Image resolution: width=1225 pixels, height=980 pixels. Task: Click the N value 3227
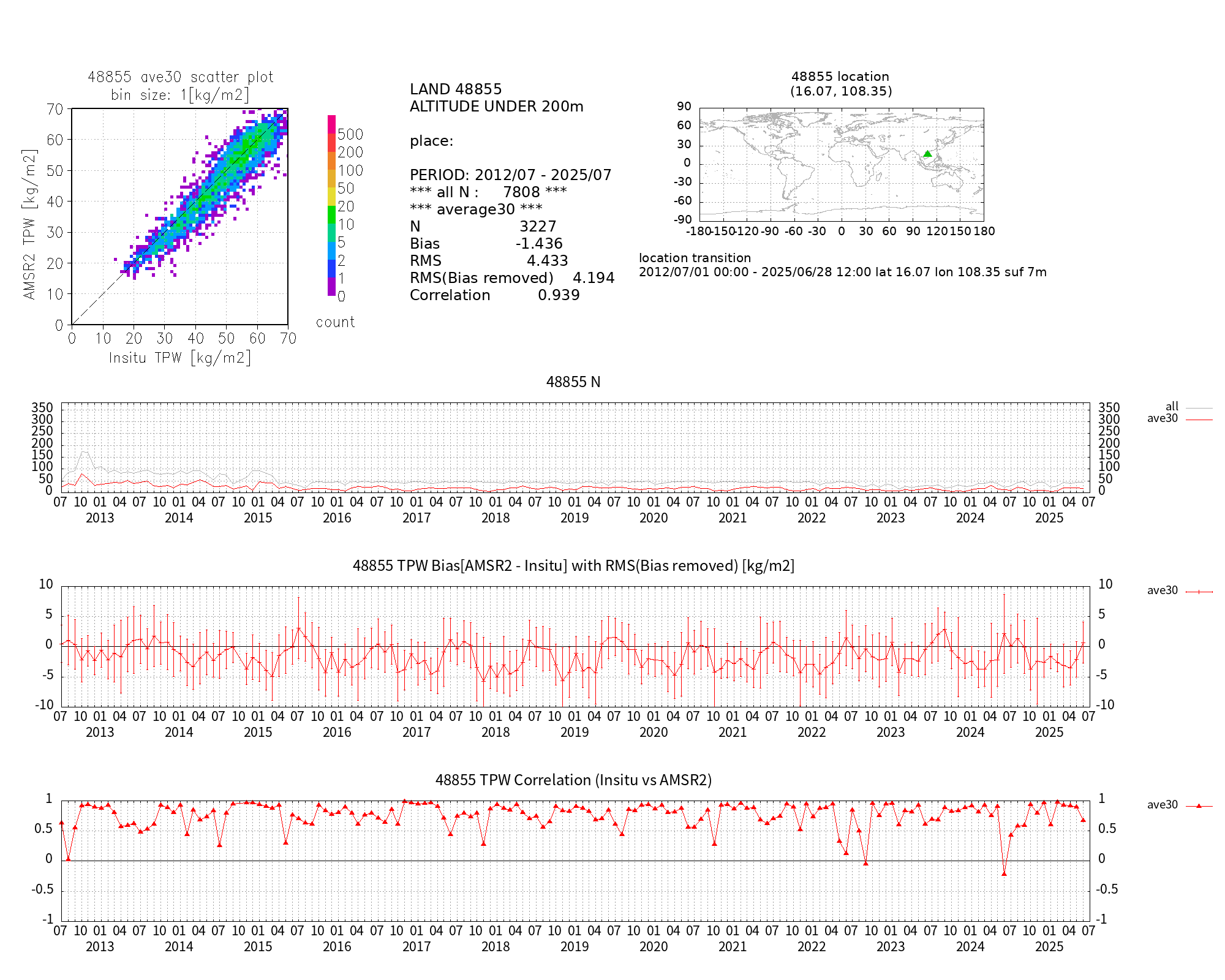coord(538,227)
